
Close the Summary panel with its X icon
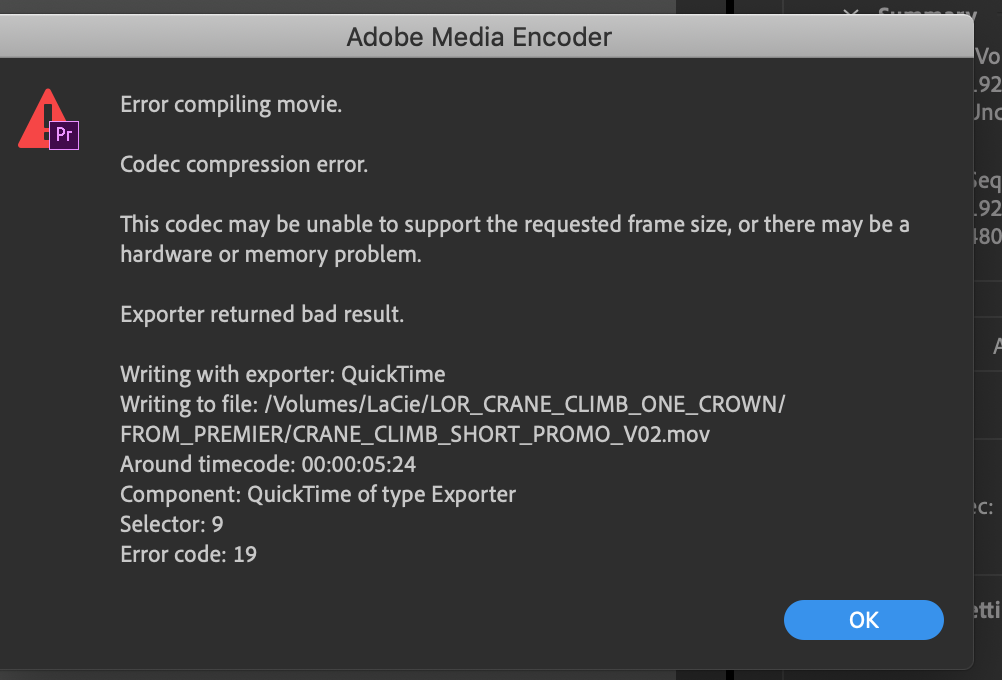point(852,12)
